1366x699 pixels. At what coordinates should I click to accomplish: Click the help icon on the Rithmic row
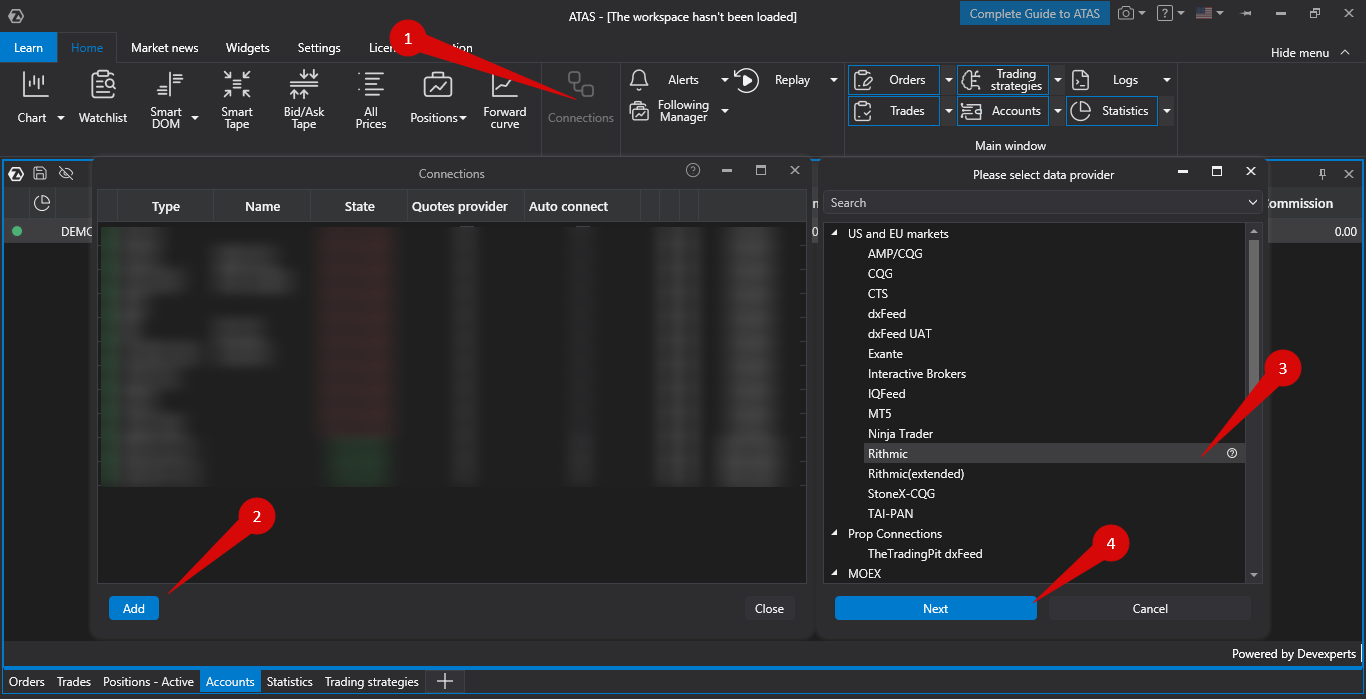[1232, 453]
